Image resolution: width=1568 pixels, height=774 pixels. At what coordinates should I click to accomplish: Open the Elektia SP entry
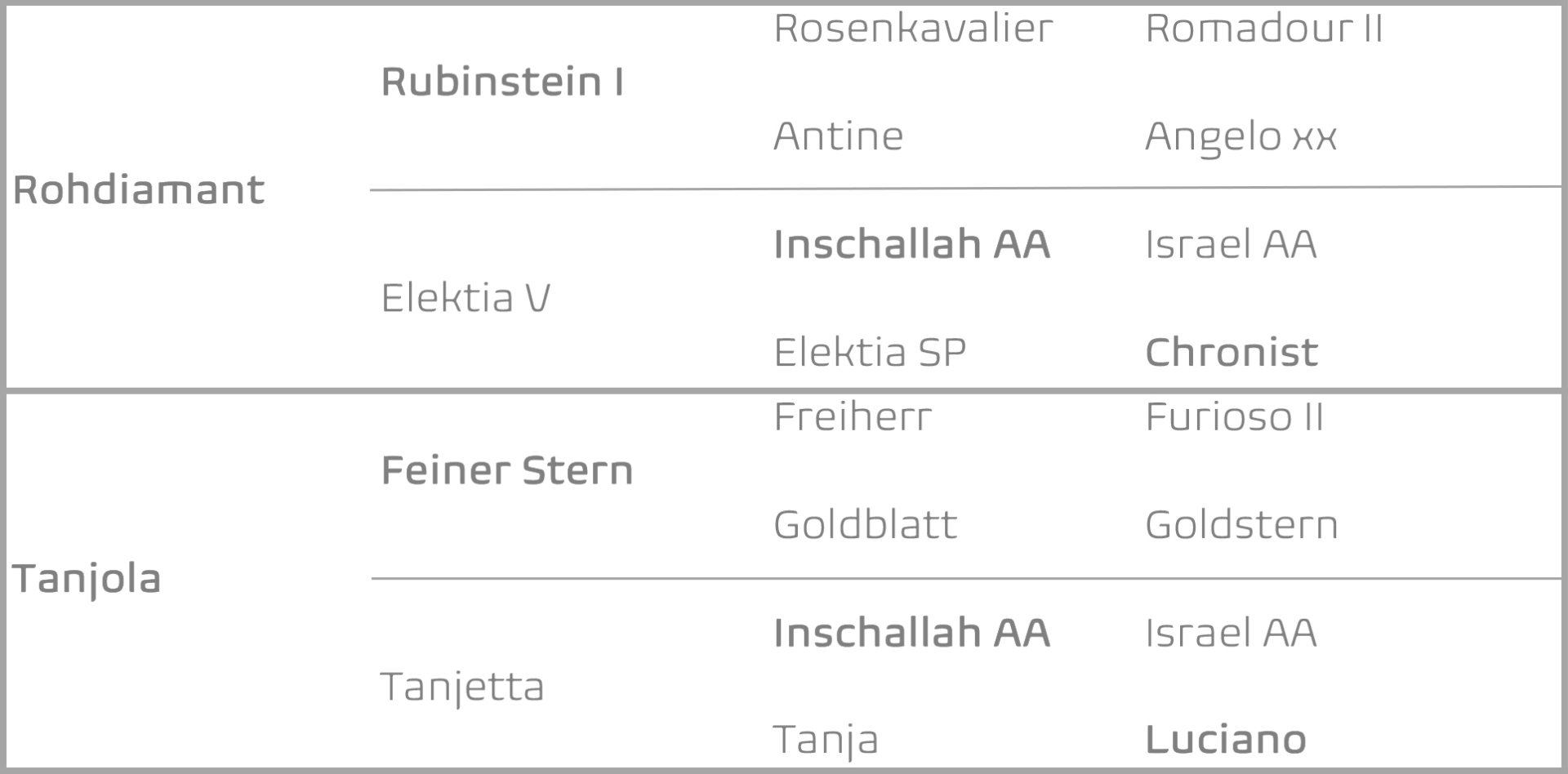click(x=870, y=353)
